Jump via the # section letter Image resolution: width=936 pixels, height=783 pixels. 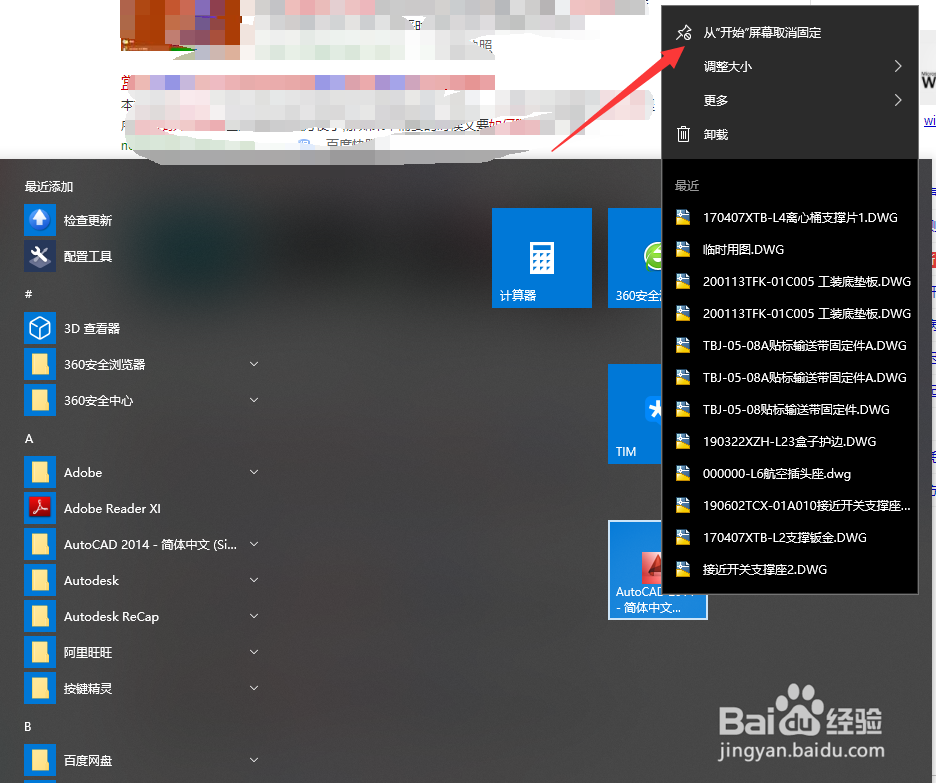click(x=28, y=294)
